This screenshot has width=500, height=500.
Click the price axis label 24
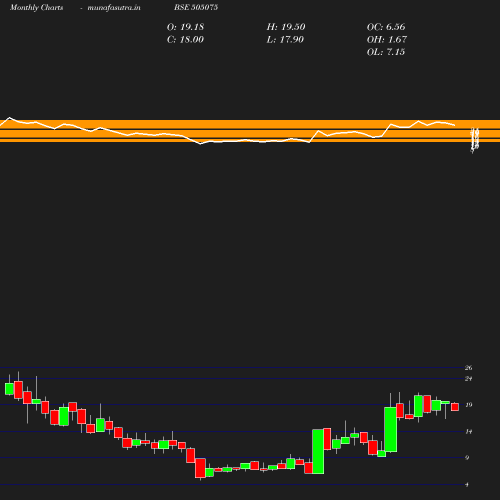469,378
